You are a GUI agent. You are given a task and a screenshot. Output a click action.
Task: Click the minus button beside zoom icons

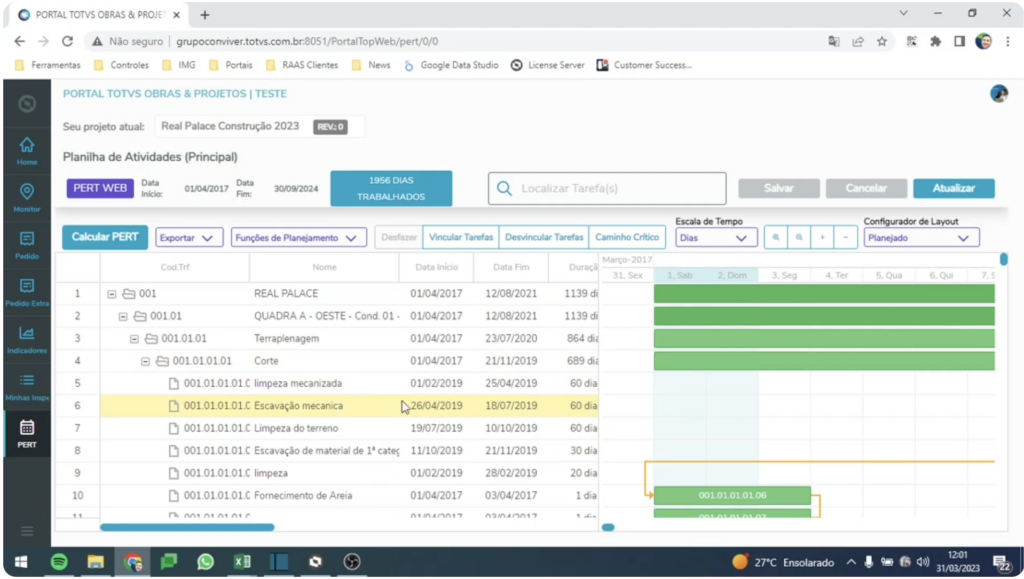tap(846, 238)
